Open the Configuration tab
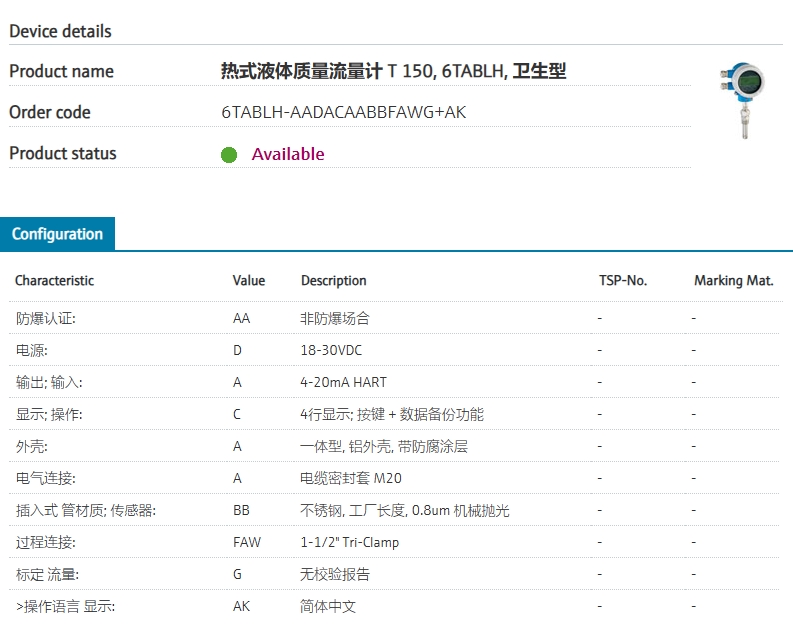Viewport: 793px width, 632px height. (x=57, y=234)
